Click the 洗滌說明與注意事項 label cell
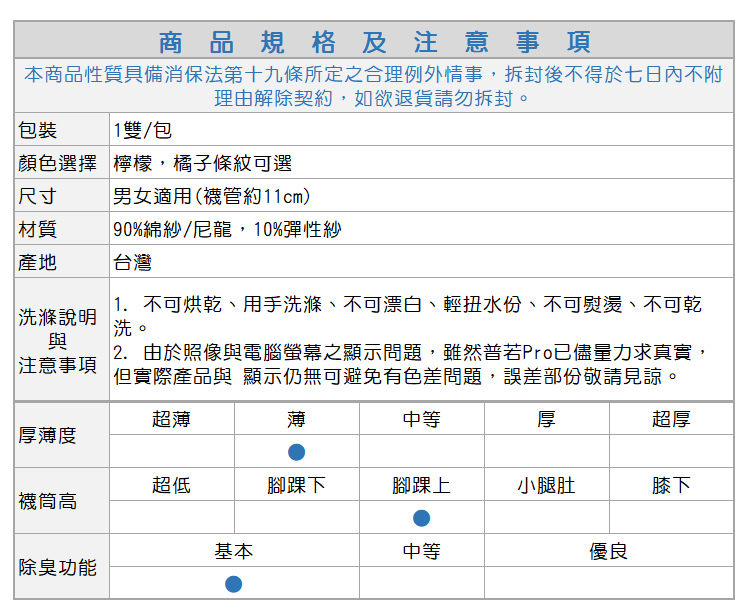Viewport: 750px width, 614px height. (x=59, y=341)
